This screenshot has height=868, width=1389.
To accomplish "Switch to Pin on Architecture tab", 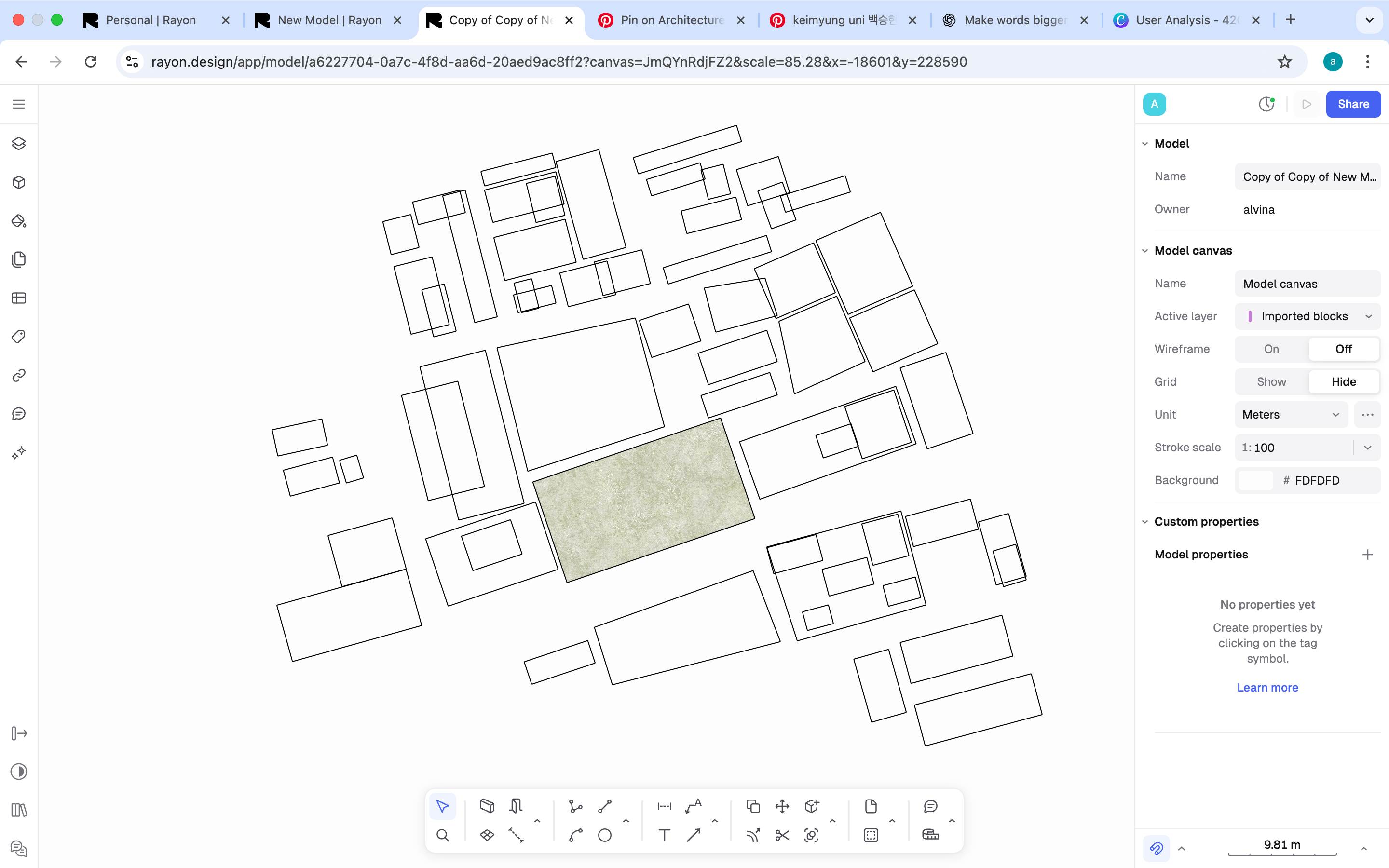I will tap(671, 20).
